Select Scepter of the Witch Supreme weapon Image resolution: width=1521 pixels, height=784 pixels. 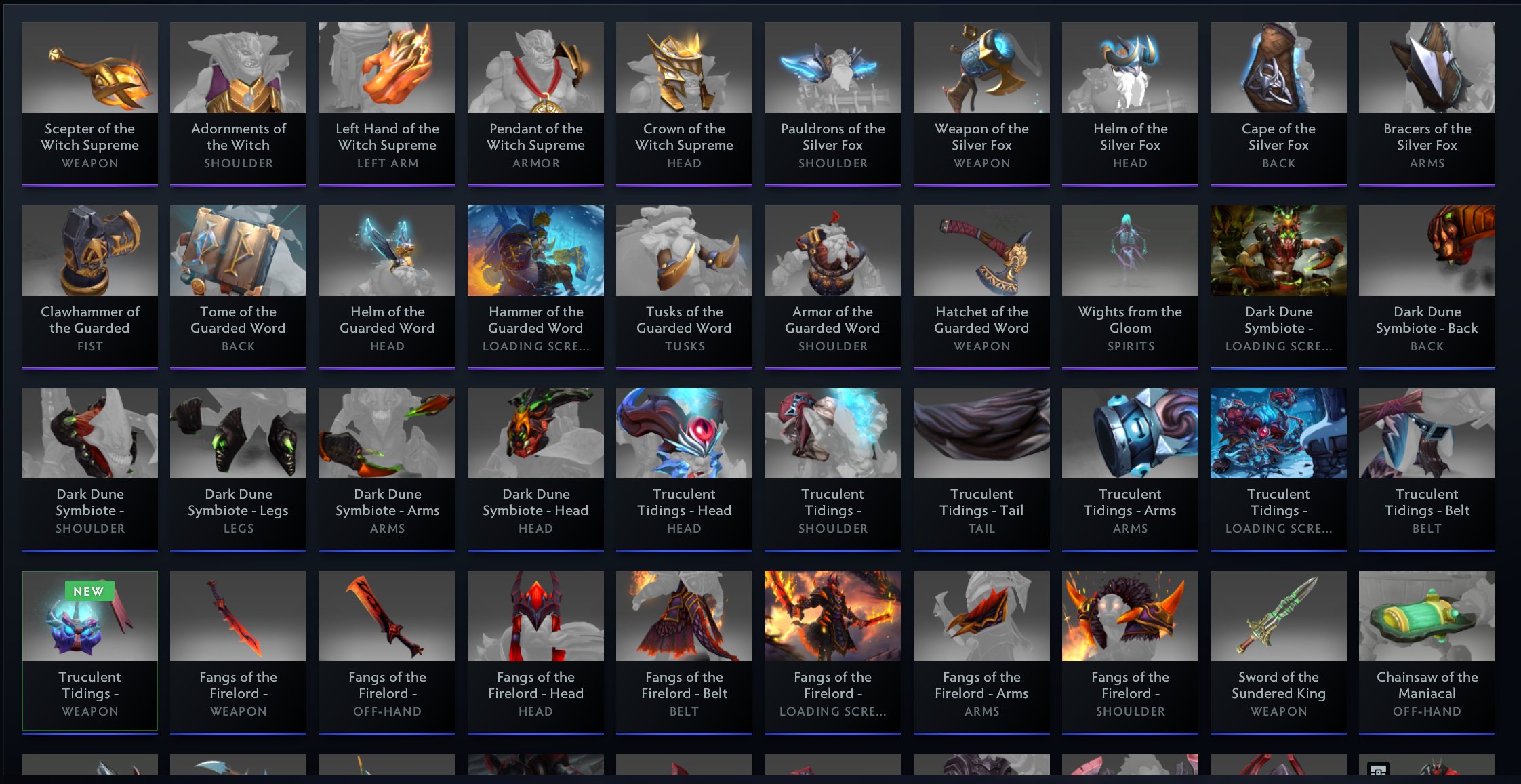[x=89, y=104]
